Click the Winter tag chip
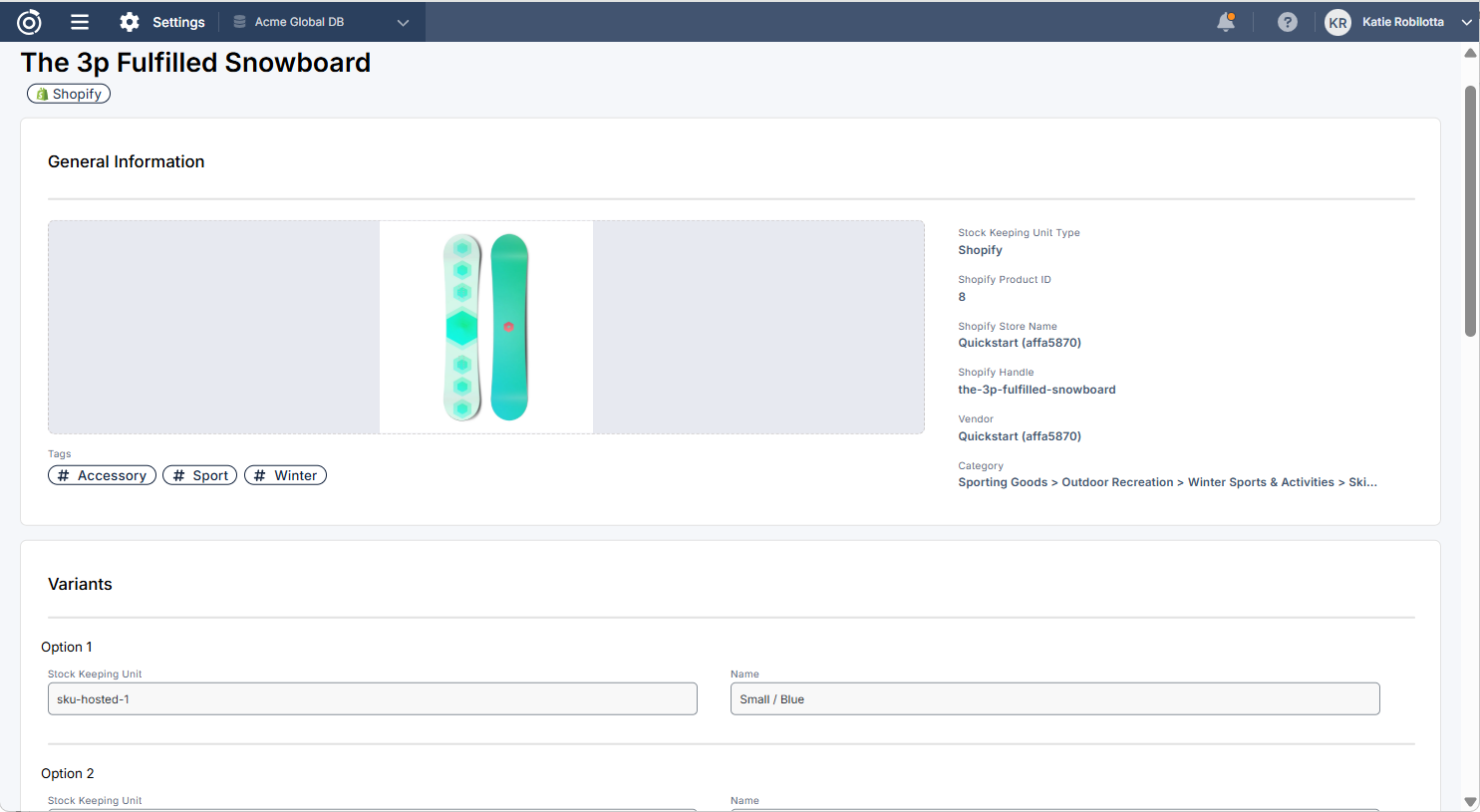The image size is (1480, 812). (285, 475)
